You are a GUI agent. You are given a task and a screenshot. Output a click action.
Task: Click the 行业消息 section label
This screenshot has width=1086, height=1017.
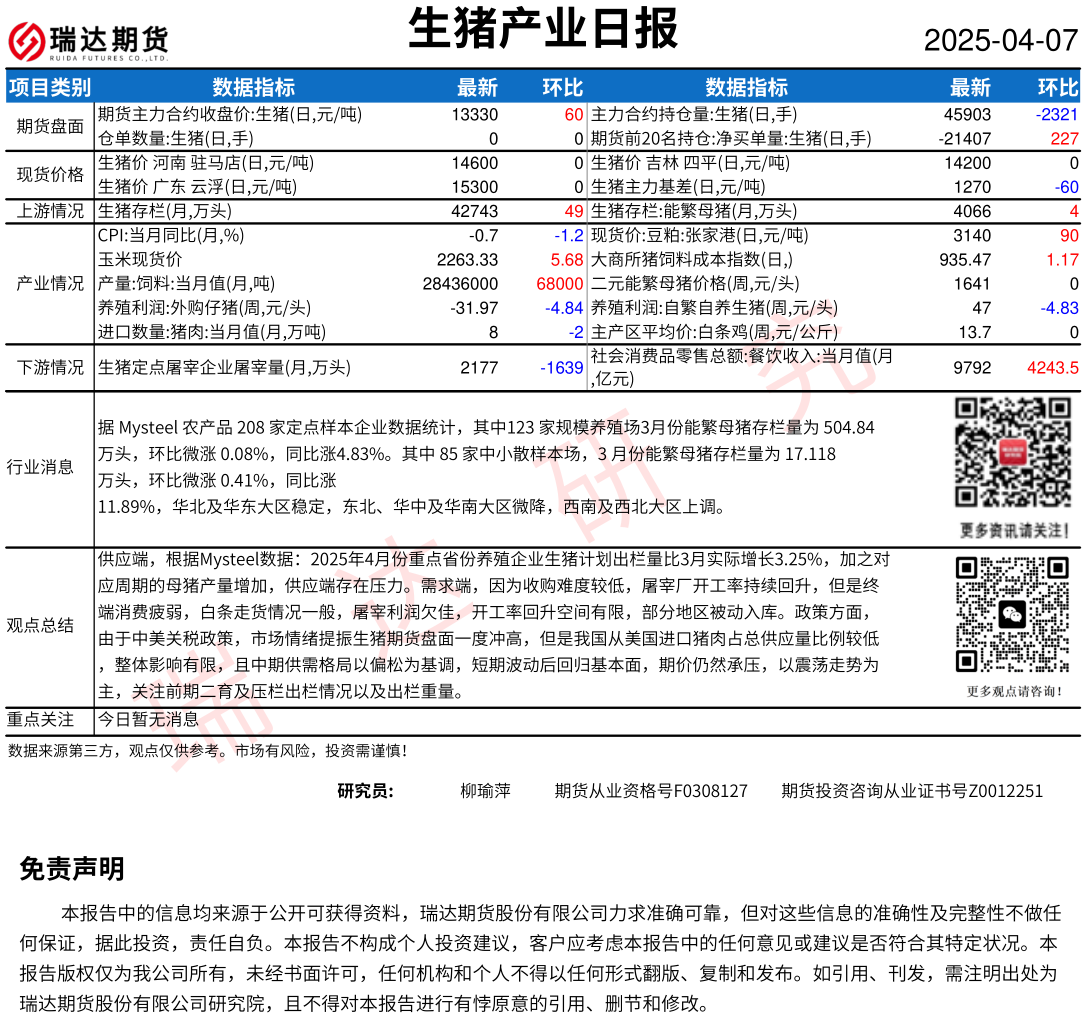click(40, 467)
